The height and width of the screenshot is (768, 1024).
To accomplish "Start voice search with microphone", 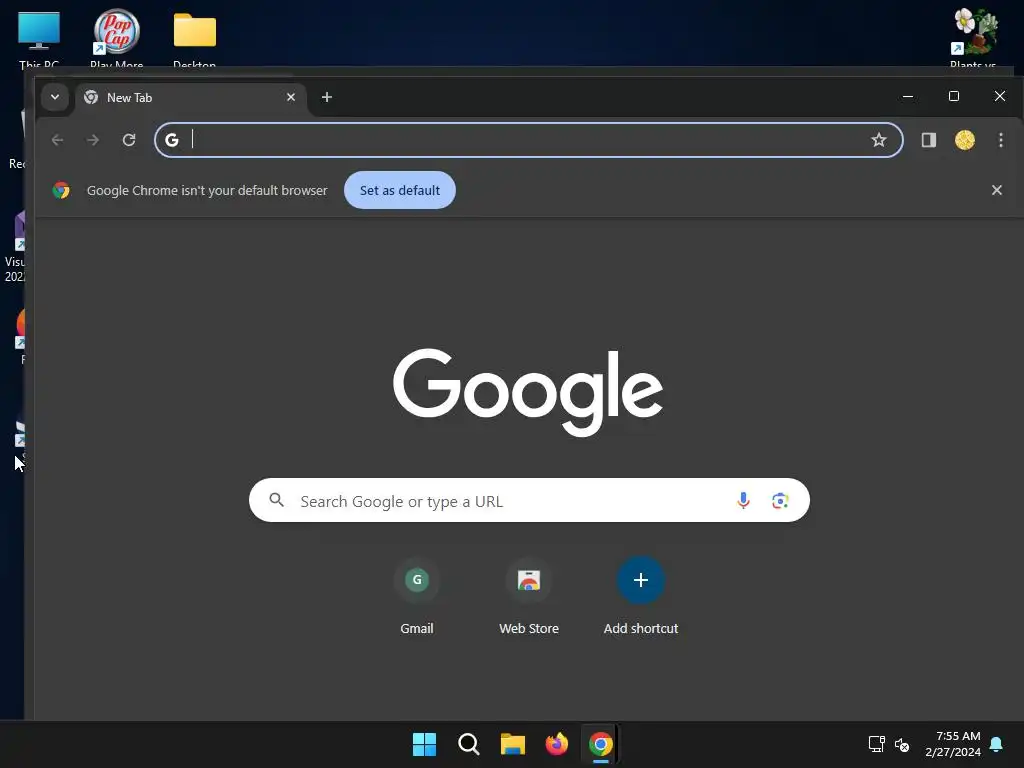I will (743, 500).
